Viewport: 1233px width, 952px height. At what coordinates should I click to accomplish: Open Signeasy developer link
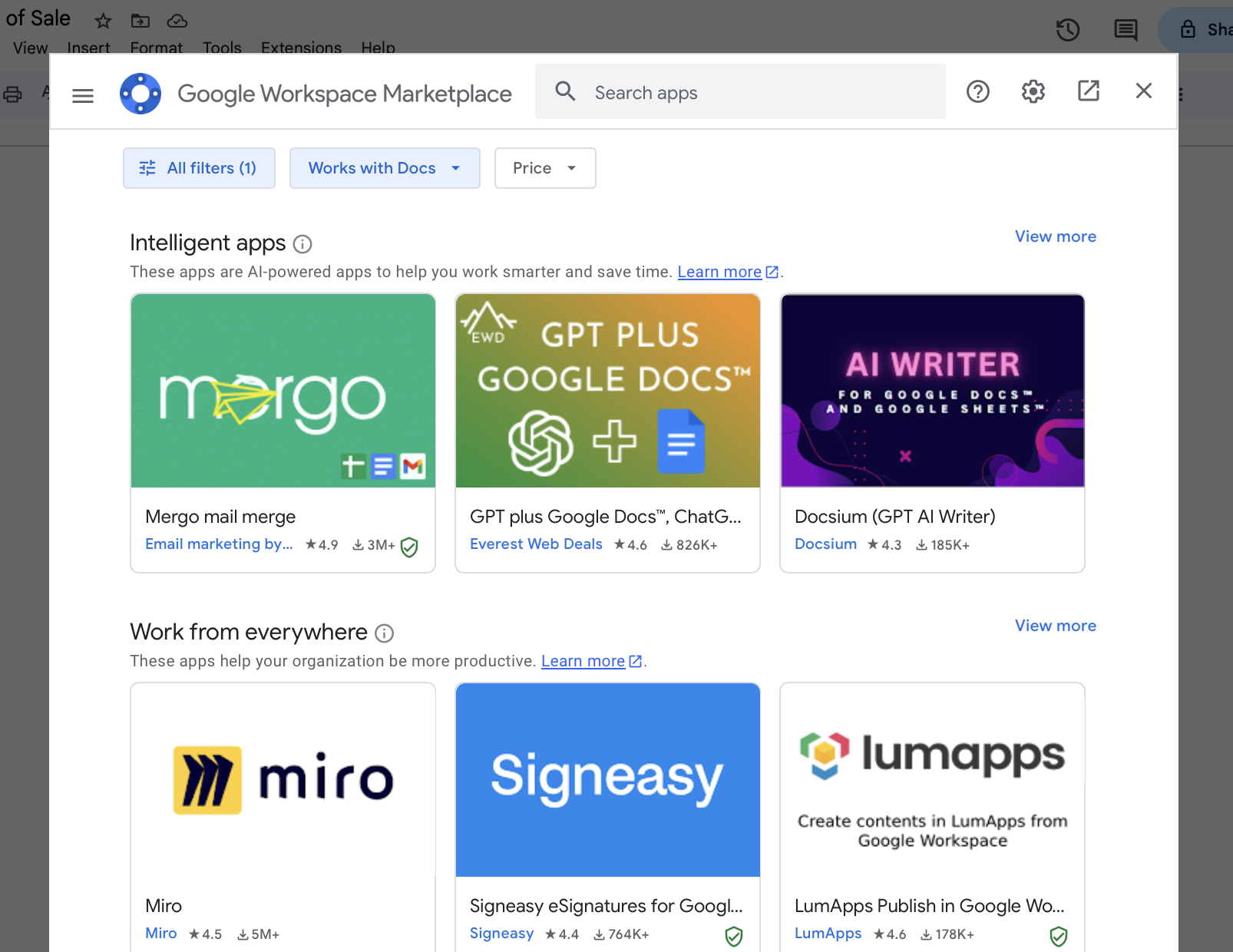pyautogui.click(x=501, y=934)
